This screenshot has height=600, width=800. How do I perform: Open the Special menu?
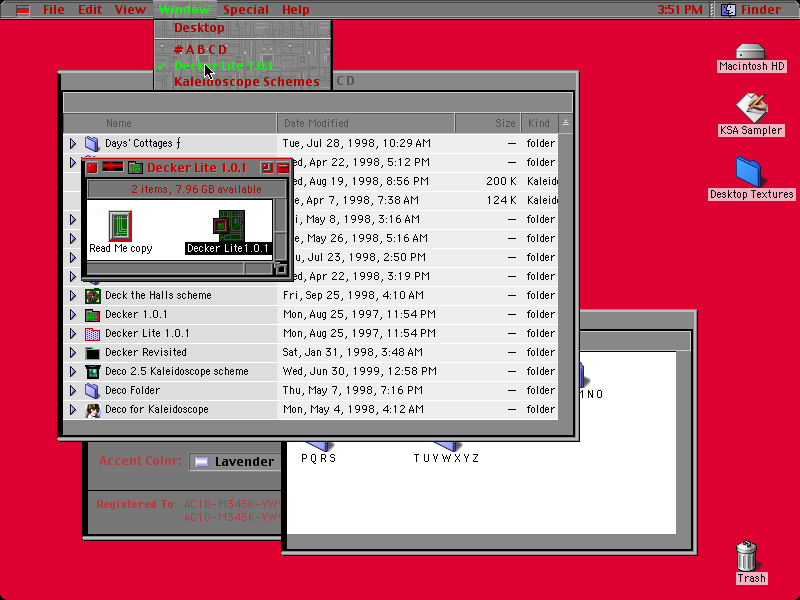[245, 9]
